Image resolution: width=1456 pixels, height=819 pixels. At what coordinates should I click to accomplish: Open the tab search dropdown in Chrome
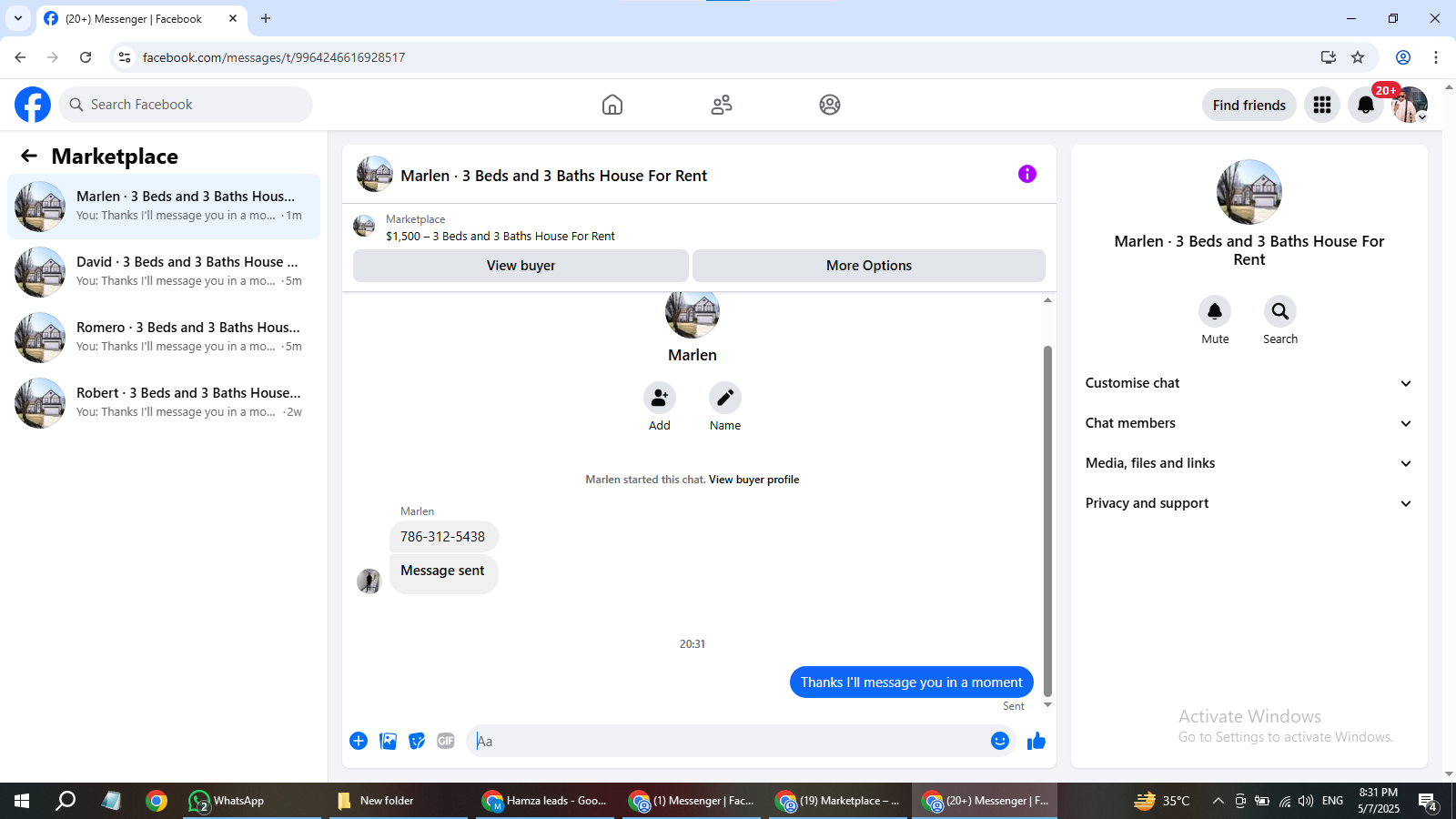click(x=18, y=18)
